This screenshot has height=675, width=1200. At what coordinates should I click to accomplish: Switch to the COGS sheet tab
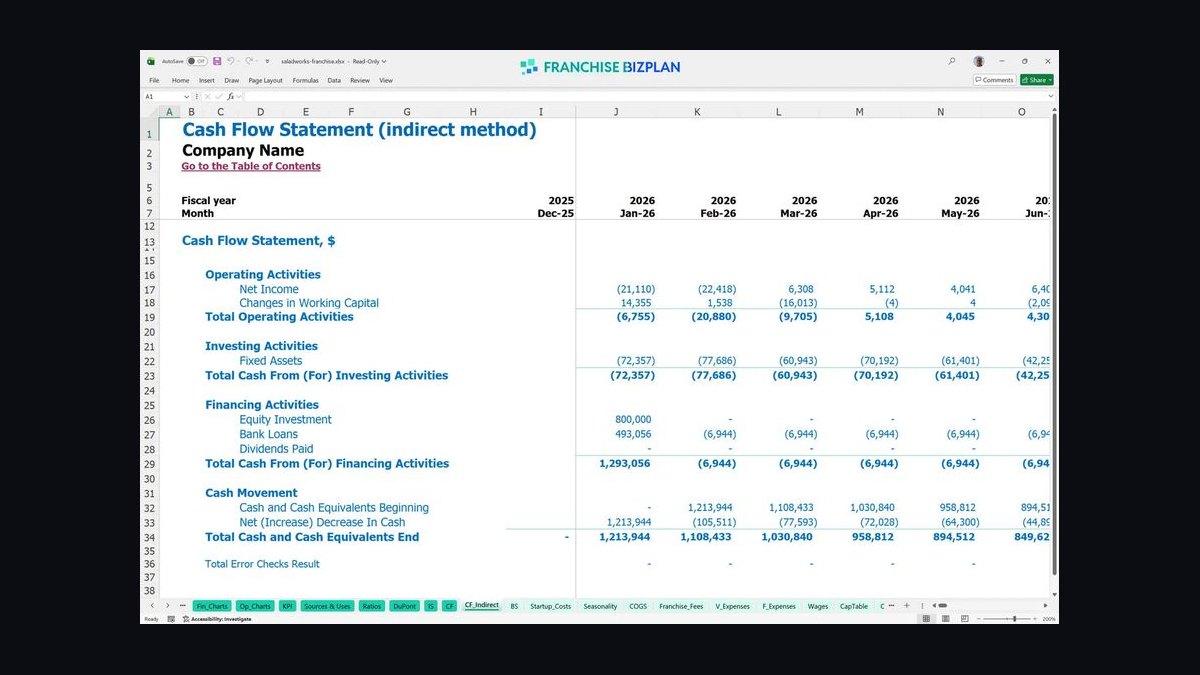[638, 606]
